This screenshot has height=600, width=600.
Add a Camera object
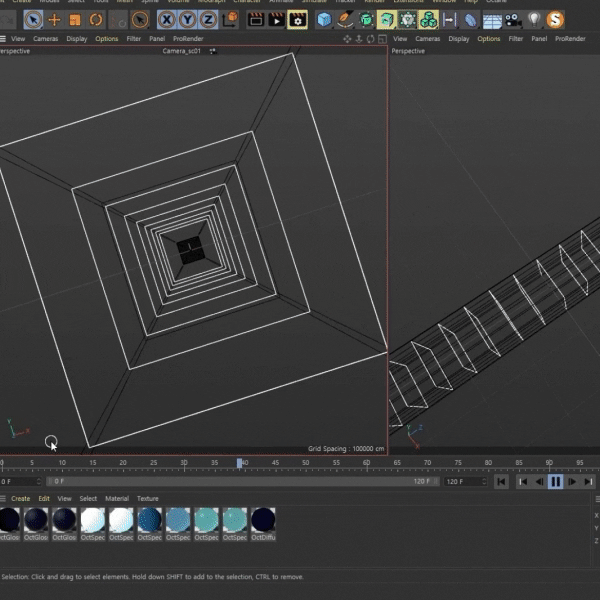[513, 20]
